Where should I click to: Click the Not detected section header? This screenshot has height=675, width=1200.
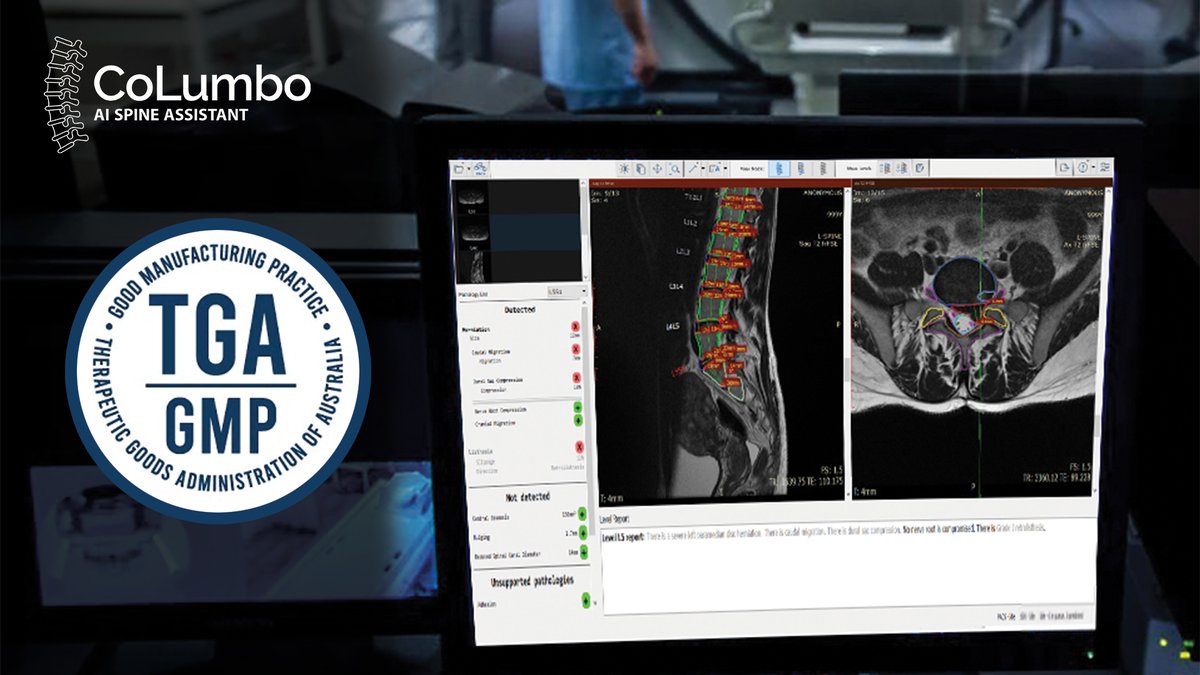528,497
